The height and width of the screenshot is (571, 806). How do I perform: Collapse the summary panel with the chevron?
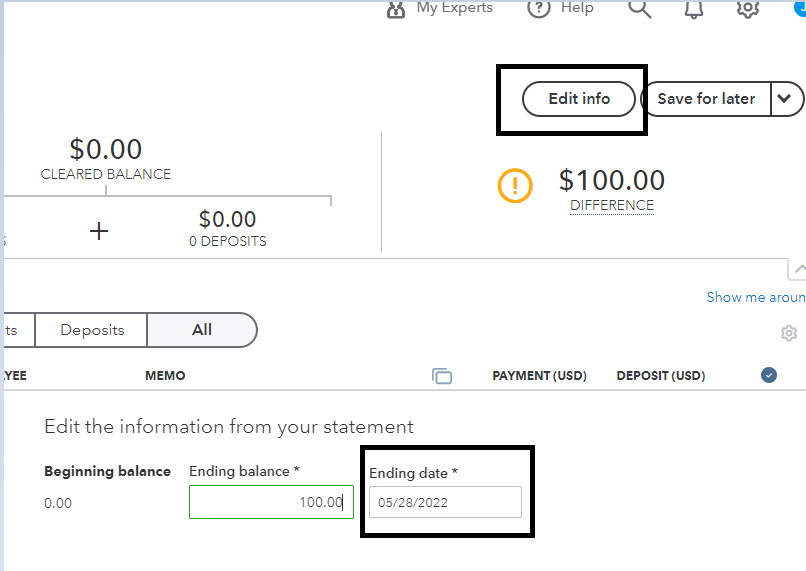click(x=798, y=269)
